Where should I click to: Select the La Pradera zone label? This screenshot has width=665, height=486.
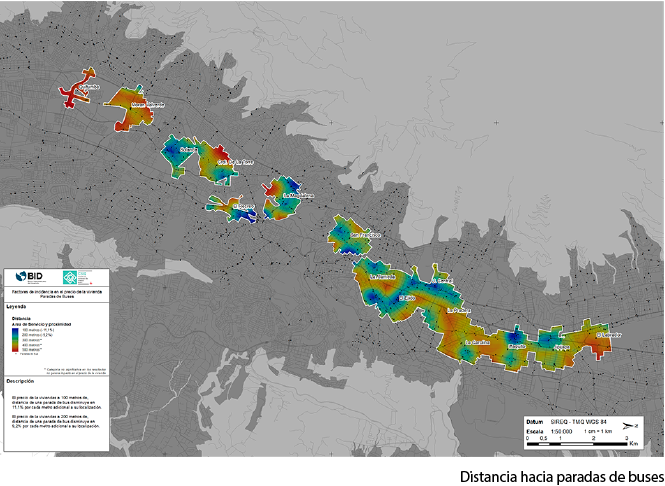(457, 311)
